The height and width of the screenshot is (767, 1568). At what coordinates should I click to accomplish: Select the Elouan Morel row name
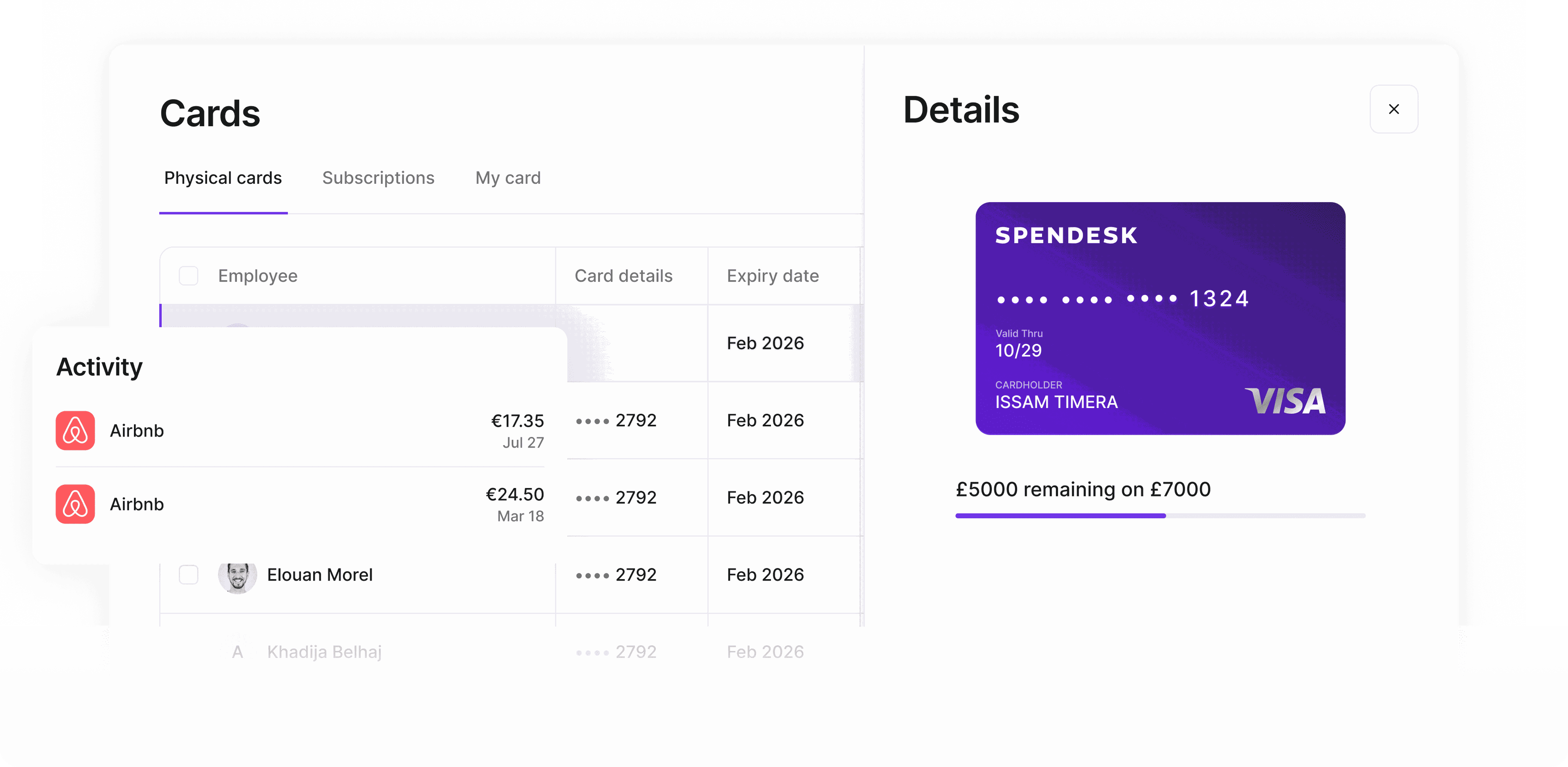(320, 574)
